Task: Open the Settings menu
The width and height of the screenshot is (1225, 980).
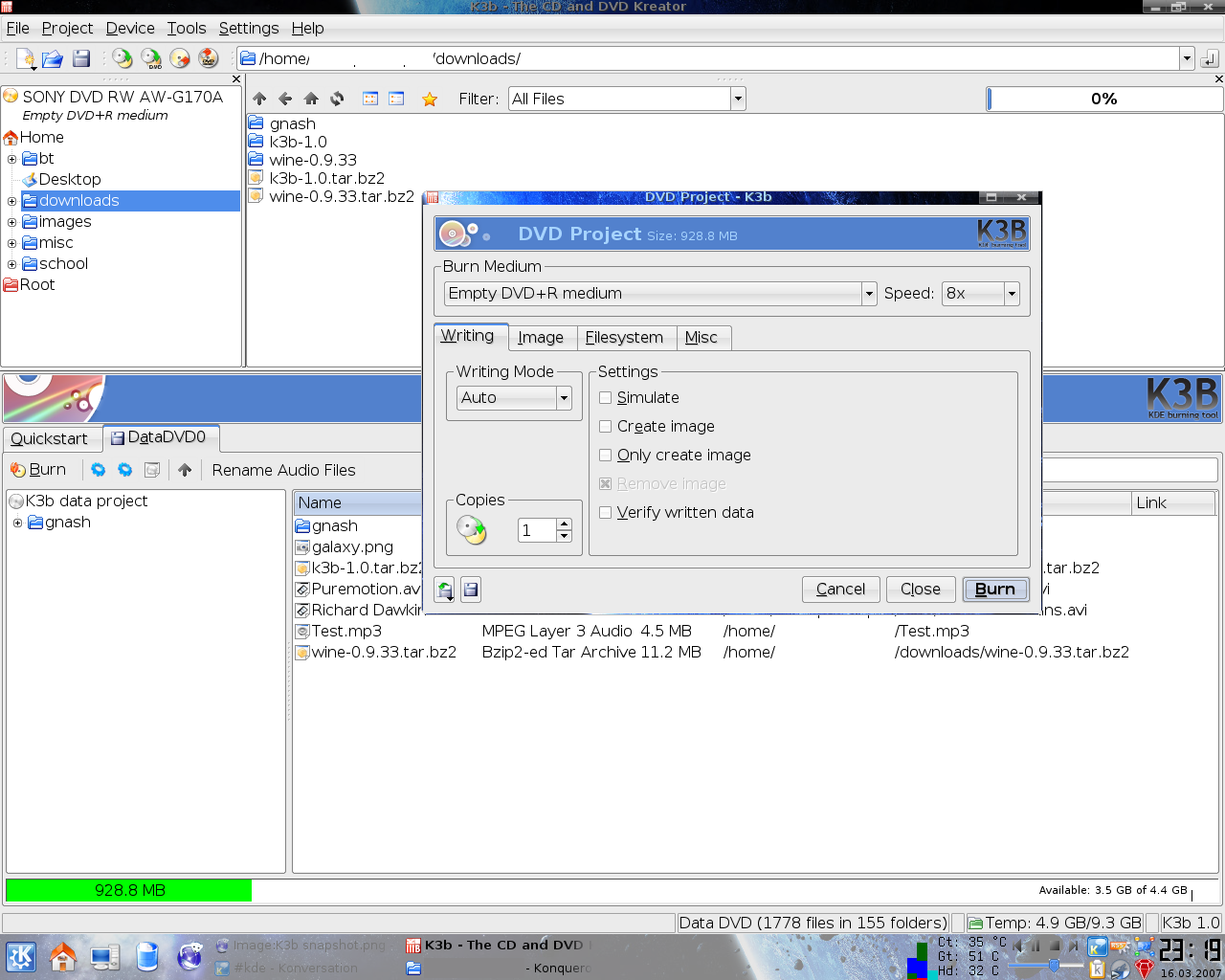Action: tap(249, 29)
